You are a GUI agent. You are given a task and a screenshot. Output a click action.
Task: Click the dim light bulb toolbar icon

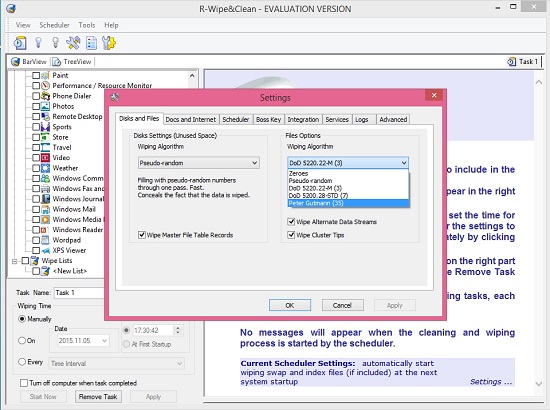tap(55, 42)
